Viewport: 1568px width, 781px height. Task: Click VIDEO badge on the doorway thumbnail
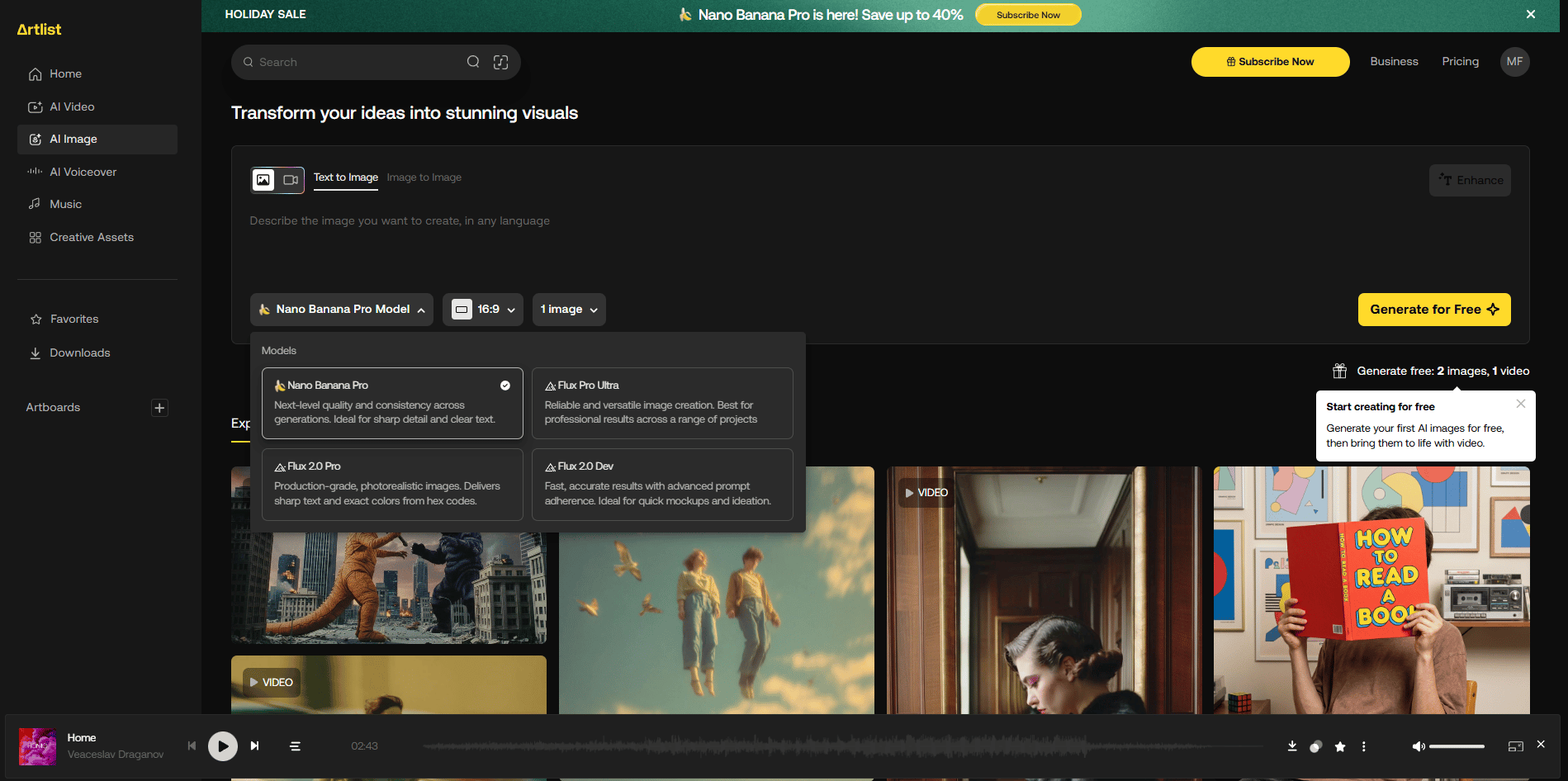tap(926, 493)
